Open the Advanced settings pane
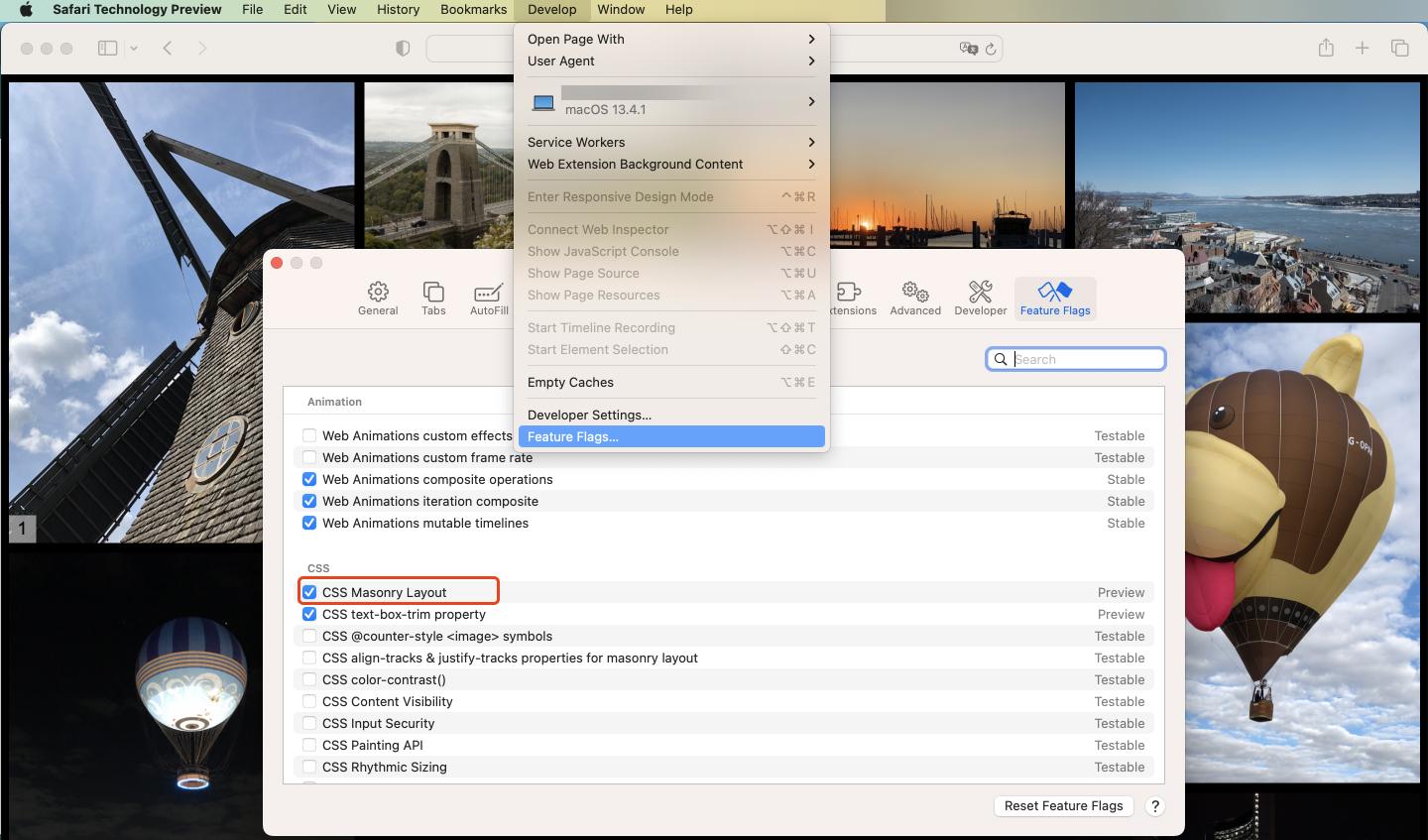This screenshot has height=840, width=1428. tap(915, 299)
